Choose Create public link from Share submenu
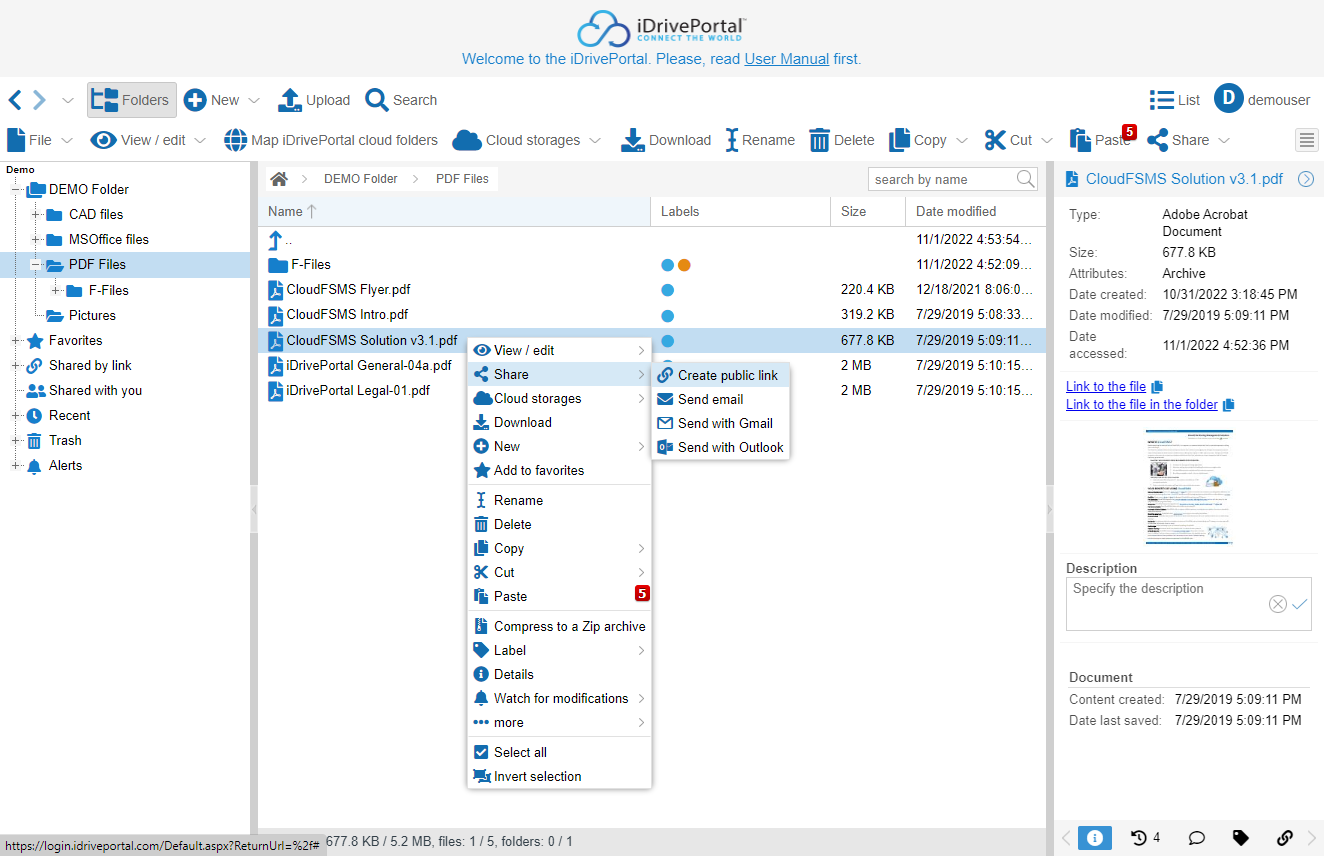This screenshot has height=856, width=1324. [727, 375]
